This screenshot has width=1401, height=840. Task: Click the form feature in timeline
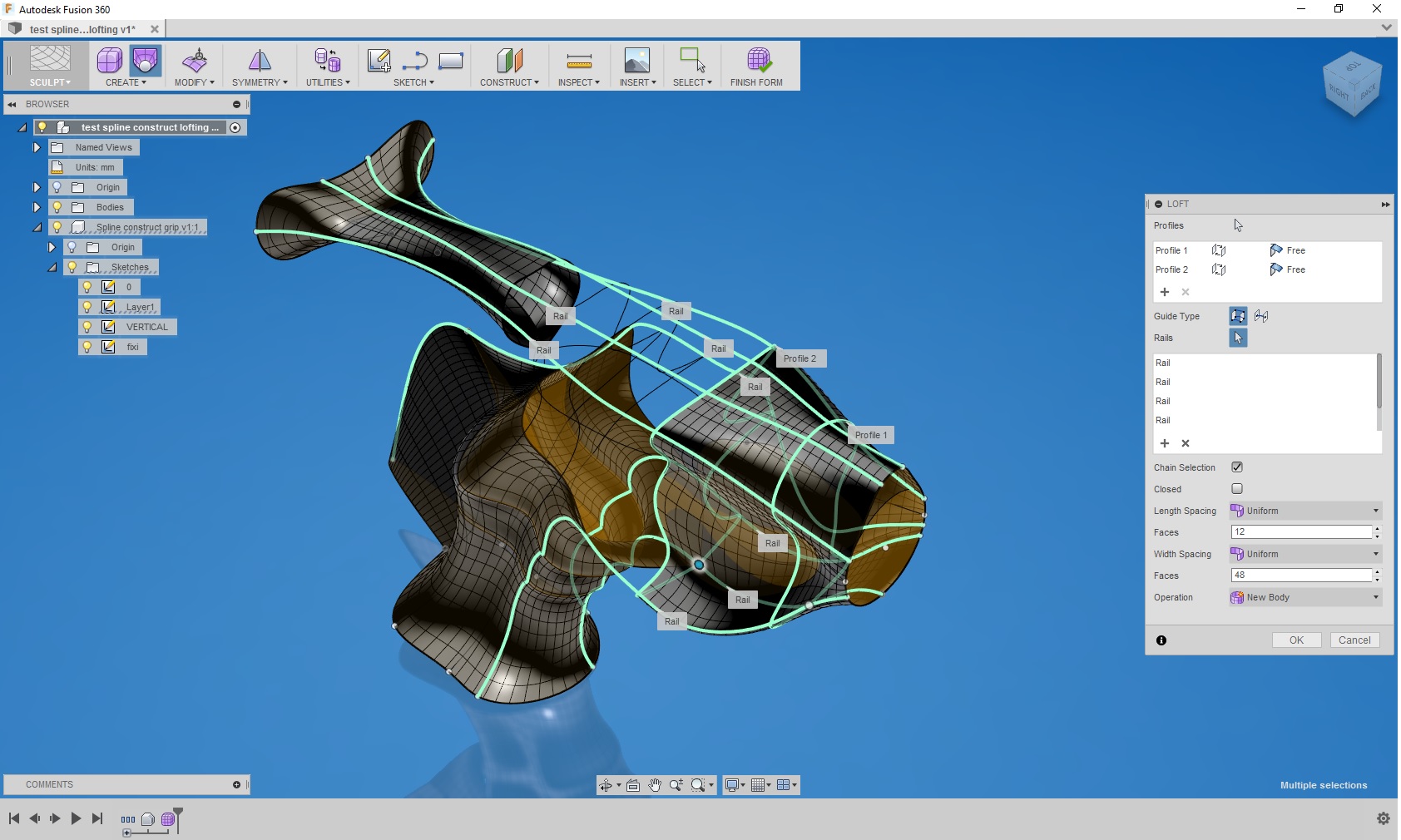coord(168,819)
